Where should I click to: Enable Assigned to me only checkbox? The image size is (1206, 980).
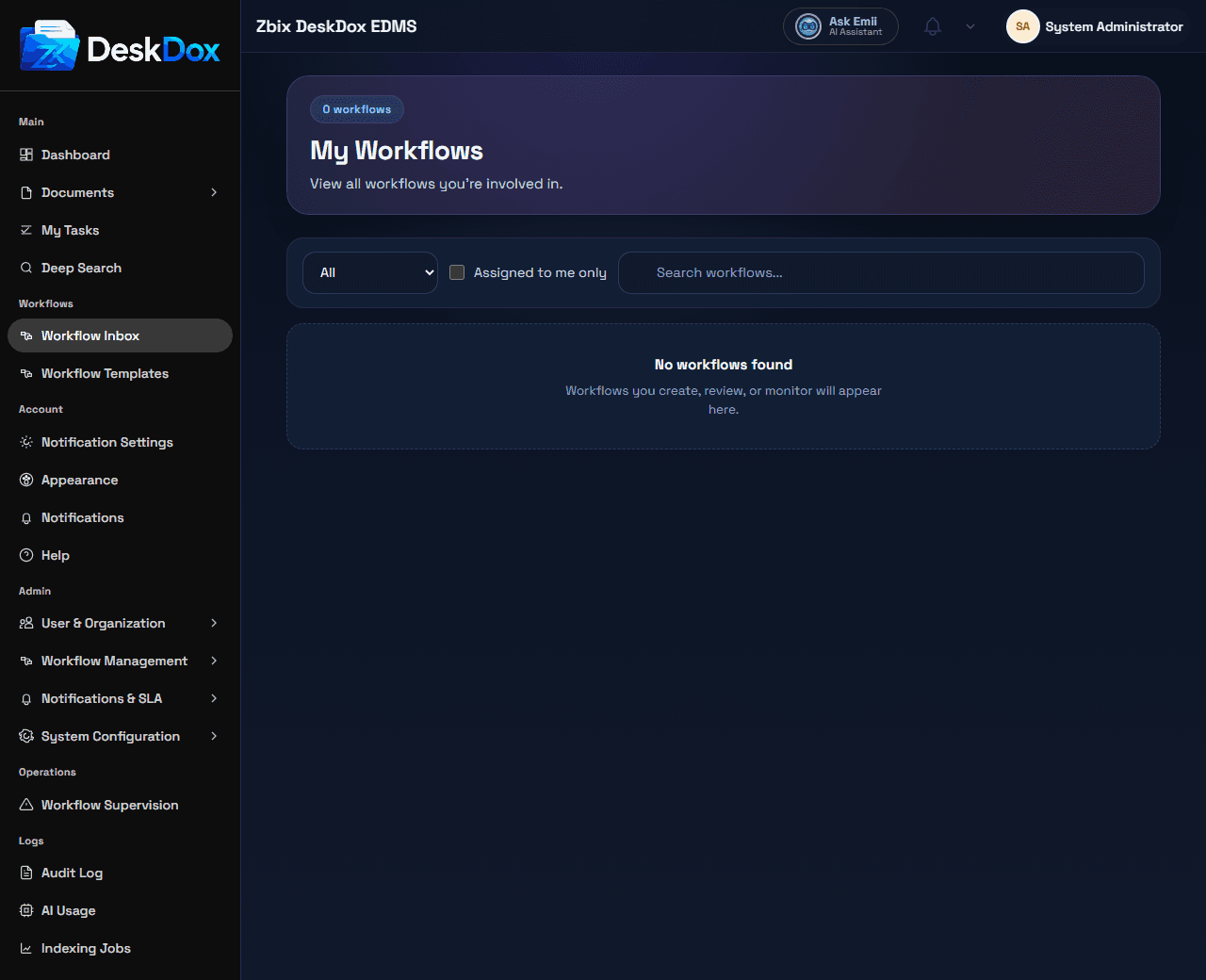click(457, 272)
